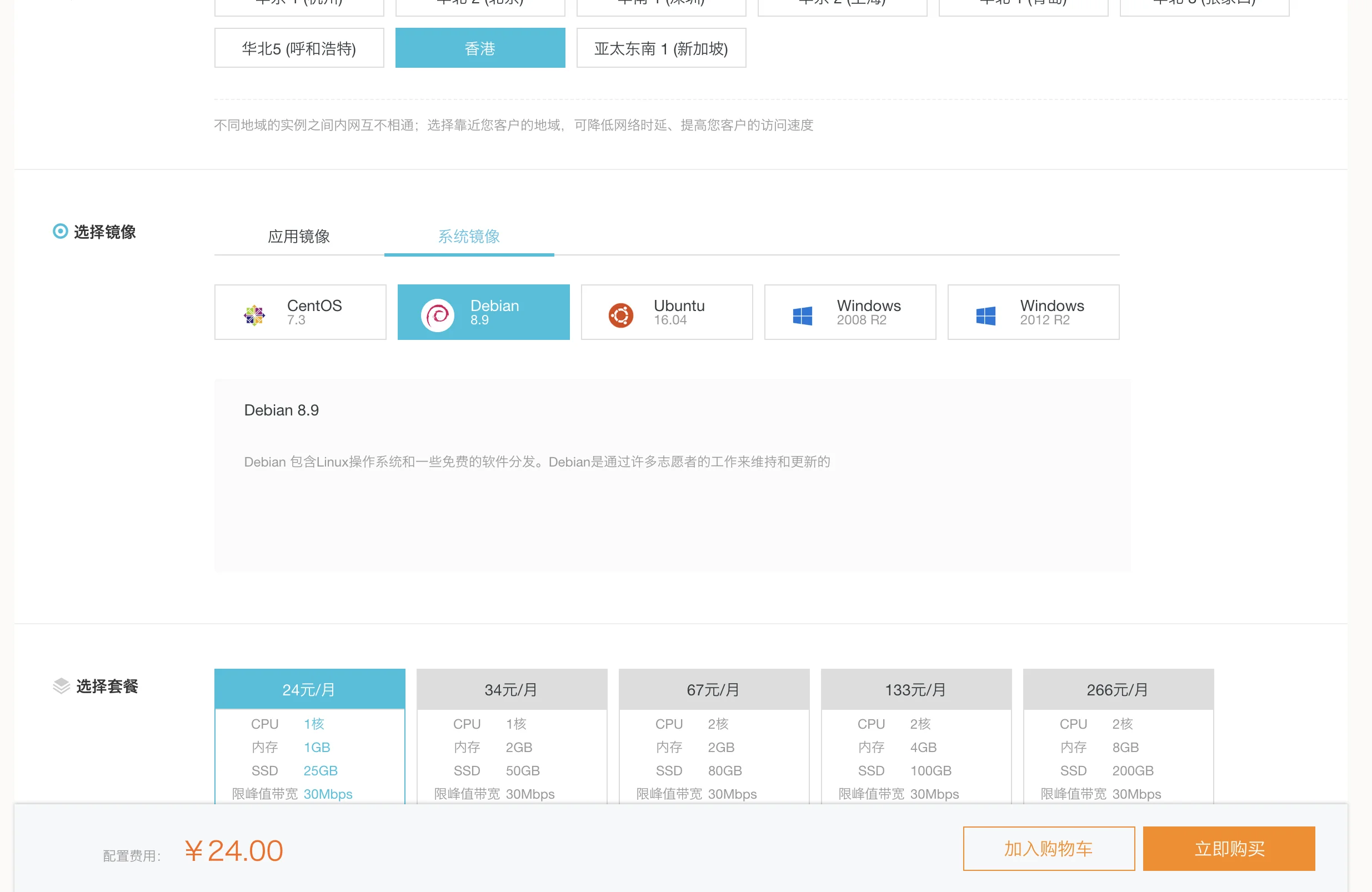
Task: Click the Debian 8.9 description heading
Action: click(281, 410)
